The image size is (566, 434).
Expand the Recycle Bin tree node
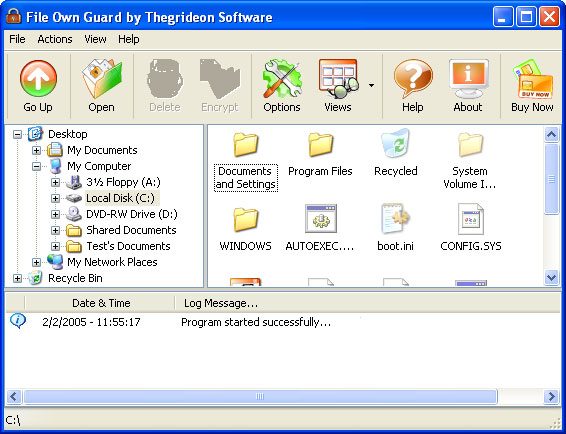click(17, 278)
